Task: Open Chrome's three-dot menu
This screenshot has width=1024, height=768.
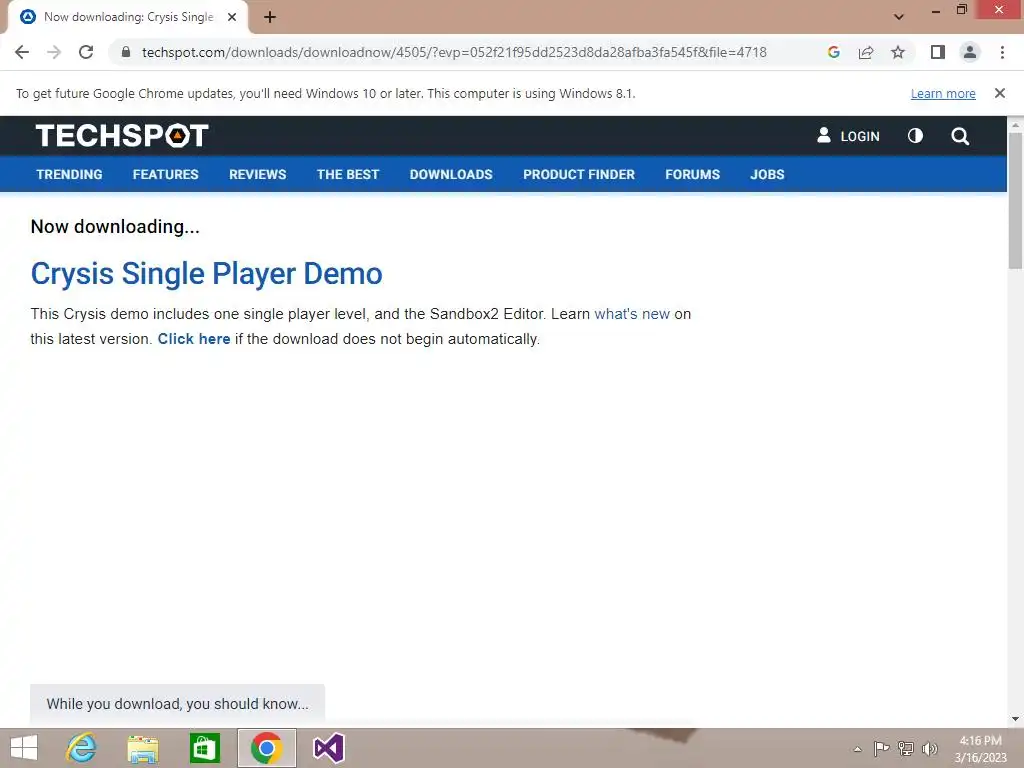Action: (1002, 52)
